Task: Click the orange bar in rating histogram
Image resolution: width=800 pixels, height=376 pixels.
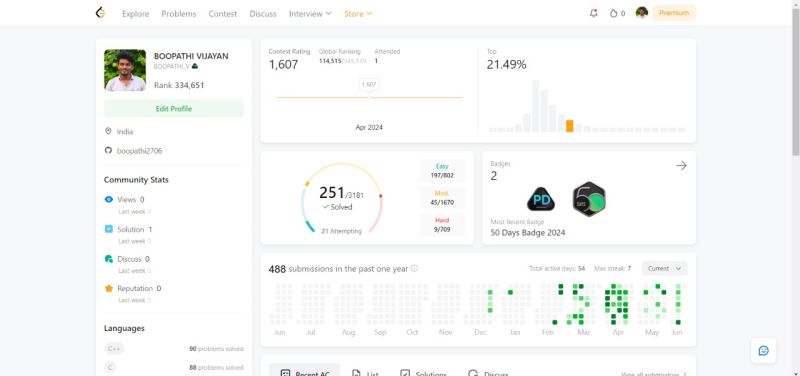Action: [569, 126]
